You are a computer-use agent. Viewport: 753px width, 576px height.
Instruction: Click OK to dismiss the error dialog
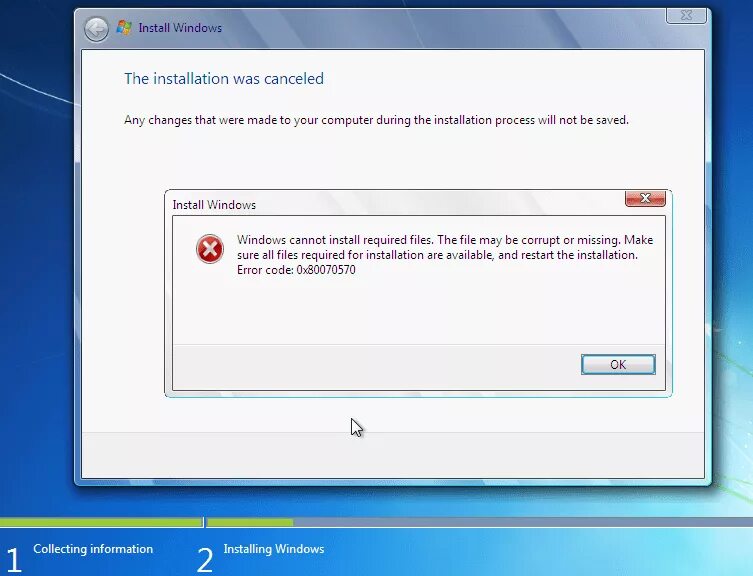point(618,365)
